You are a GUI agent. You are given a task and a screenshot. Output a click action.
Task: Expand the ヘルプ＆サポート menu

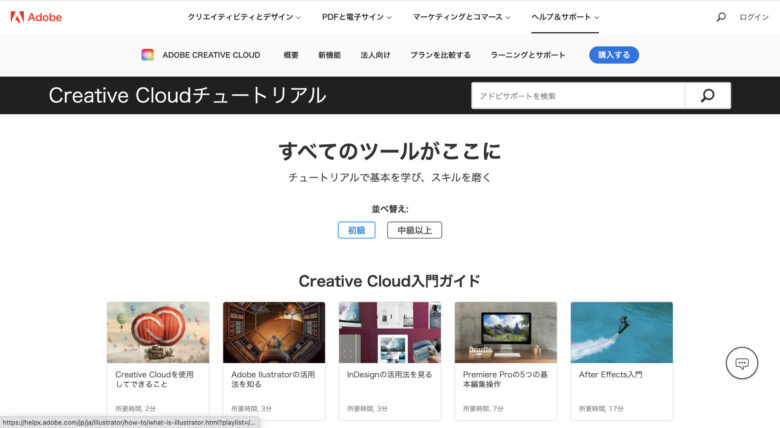coord(565,17)
